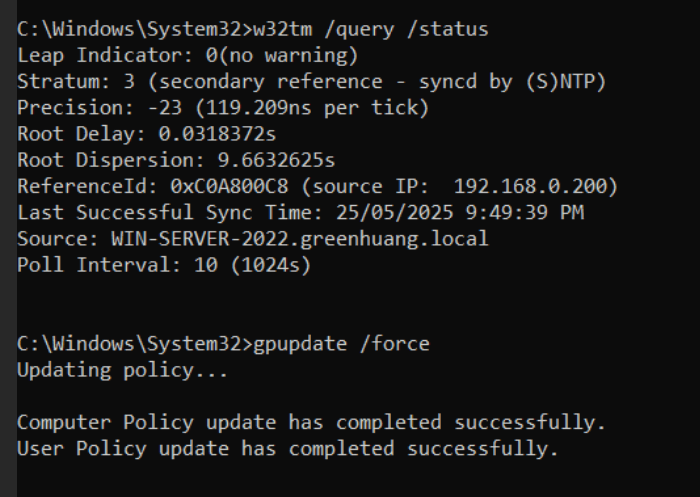The height and width of the screenshot is (497, 700).
Task: Click the first C:\Windows\System32 prompt path
Action: (135, 29)
